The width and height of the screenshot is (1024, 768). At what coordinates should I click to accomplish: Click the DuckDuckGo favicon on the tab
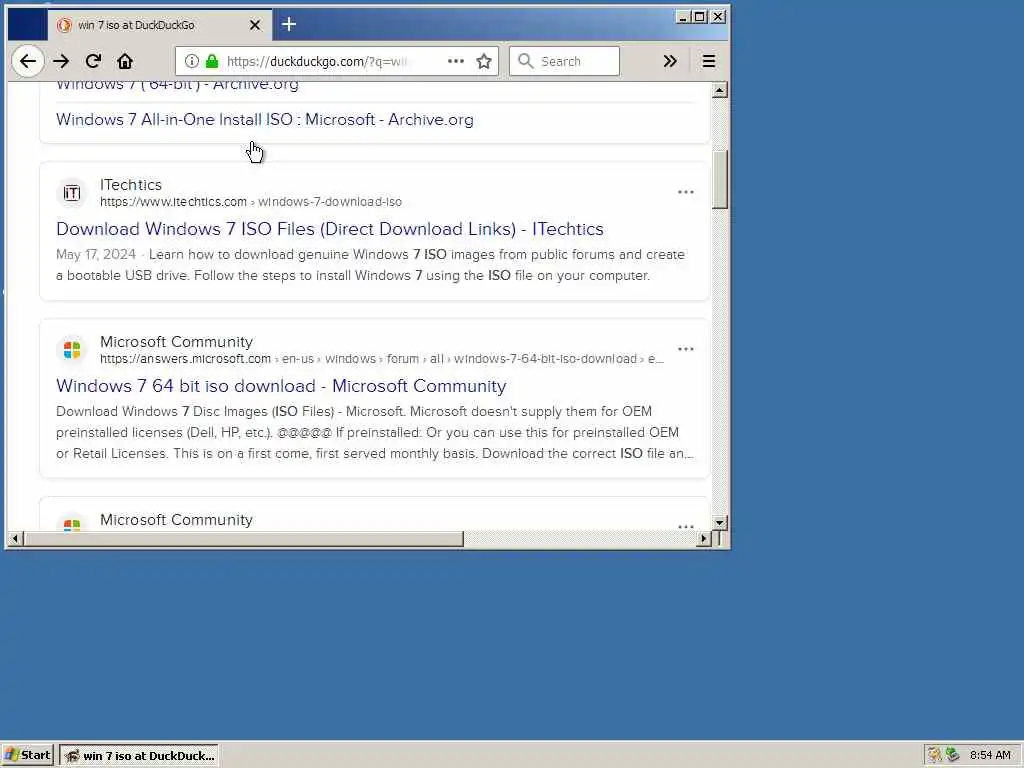(x=64, y=25)
